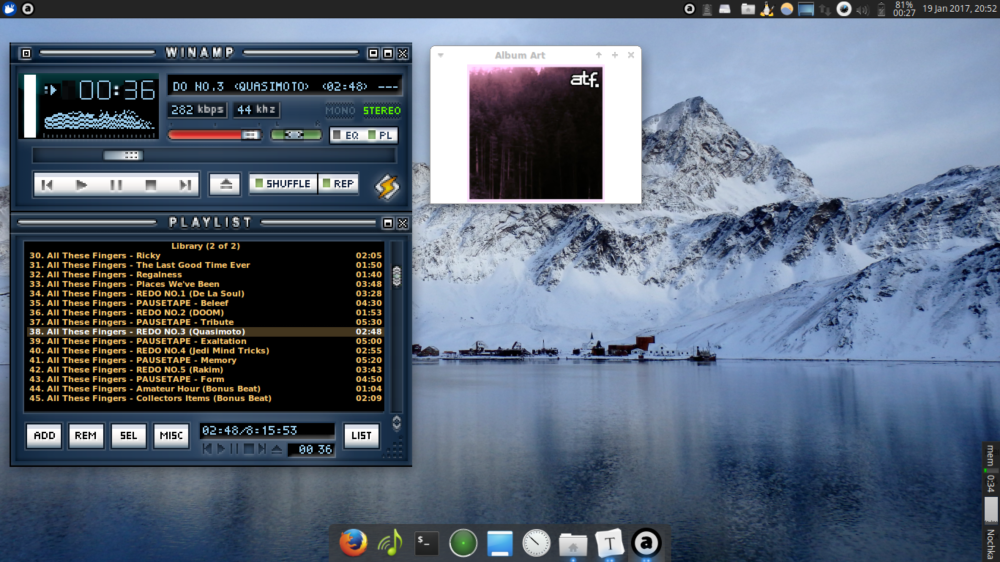Screen dimensions: 1000x562
Task: Toggle playlist windowshade mode button
Action: (x=388, y=223)
